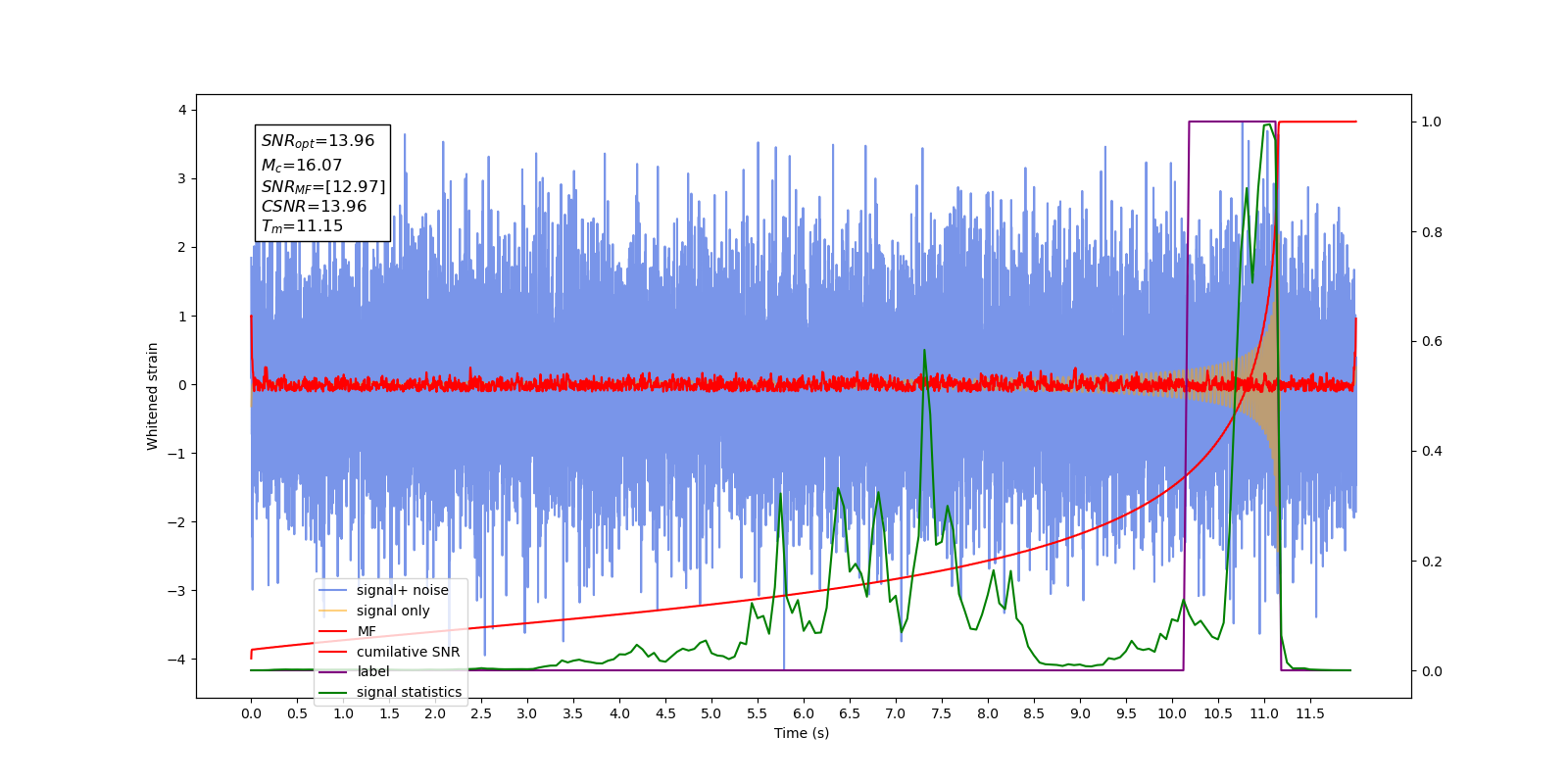Select the x-axis tick label 6.5

point(850,713)
